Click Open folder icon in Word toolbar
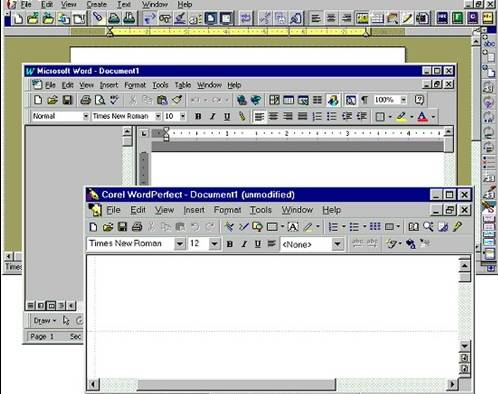This screenshot has width=498, height=394. click(x=52, y=100)
